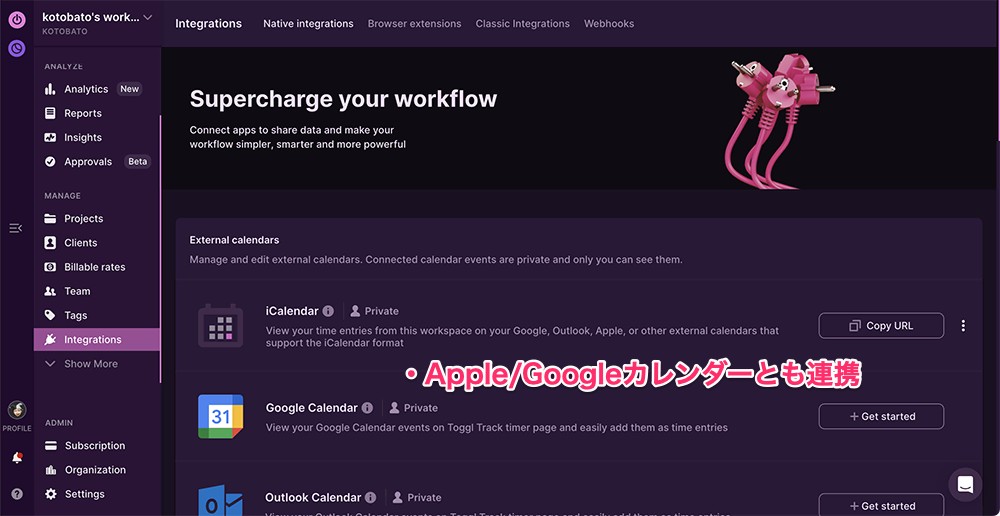Image resolution: width=1000 pixels, height=516 pixels.
Task: Click the Integrations page title
Action: 209,24
